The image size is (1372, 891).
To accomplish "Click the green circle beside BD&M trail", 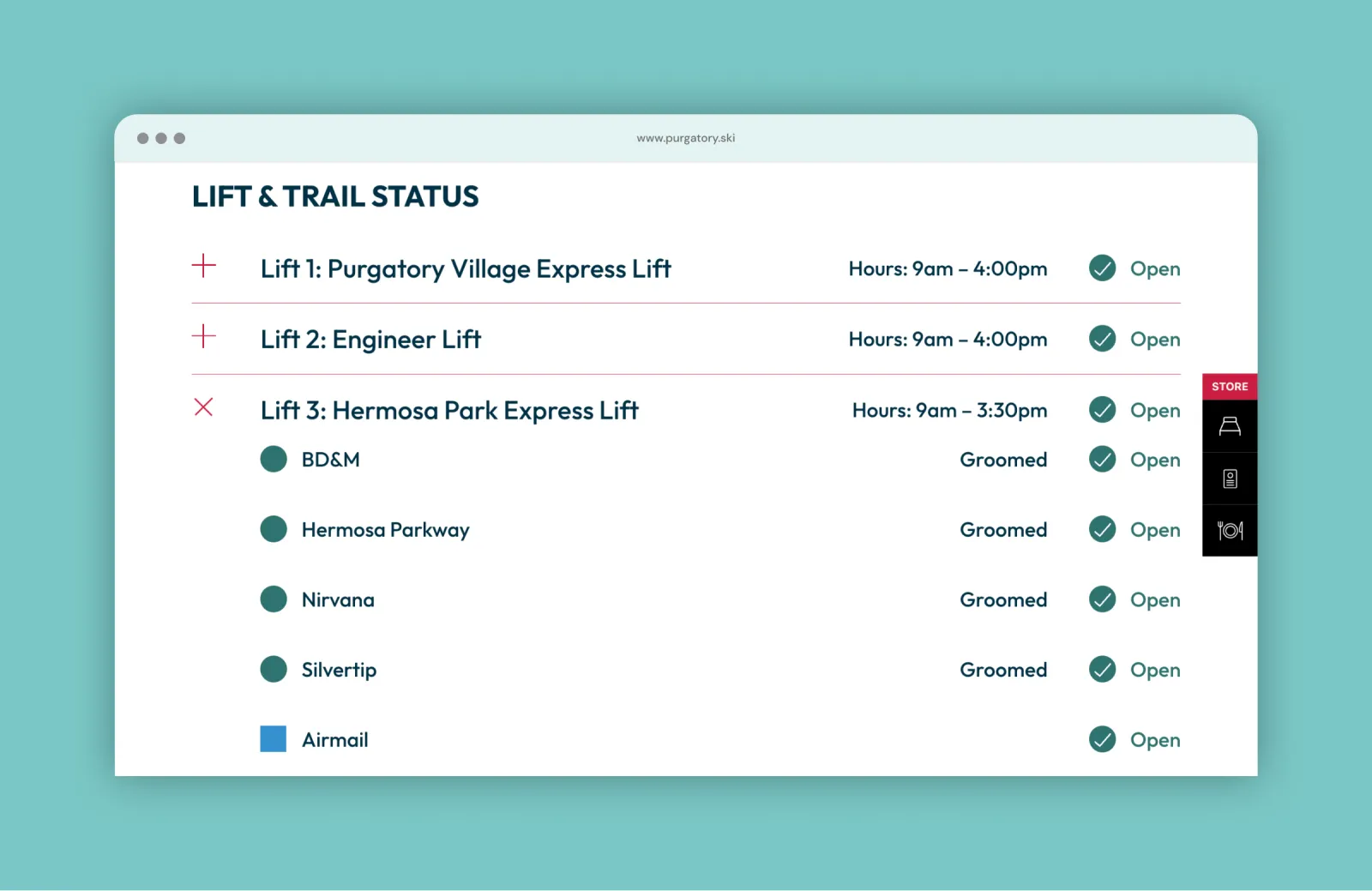I will point(274,460).
